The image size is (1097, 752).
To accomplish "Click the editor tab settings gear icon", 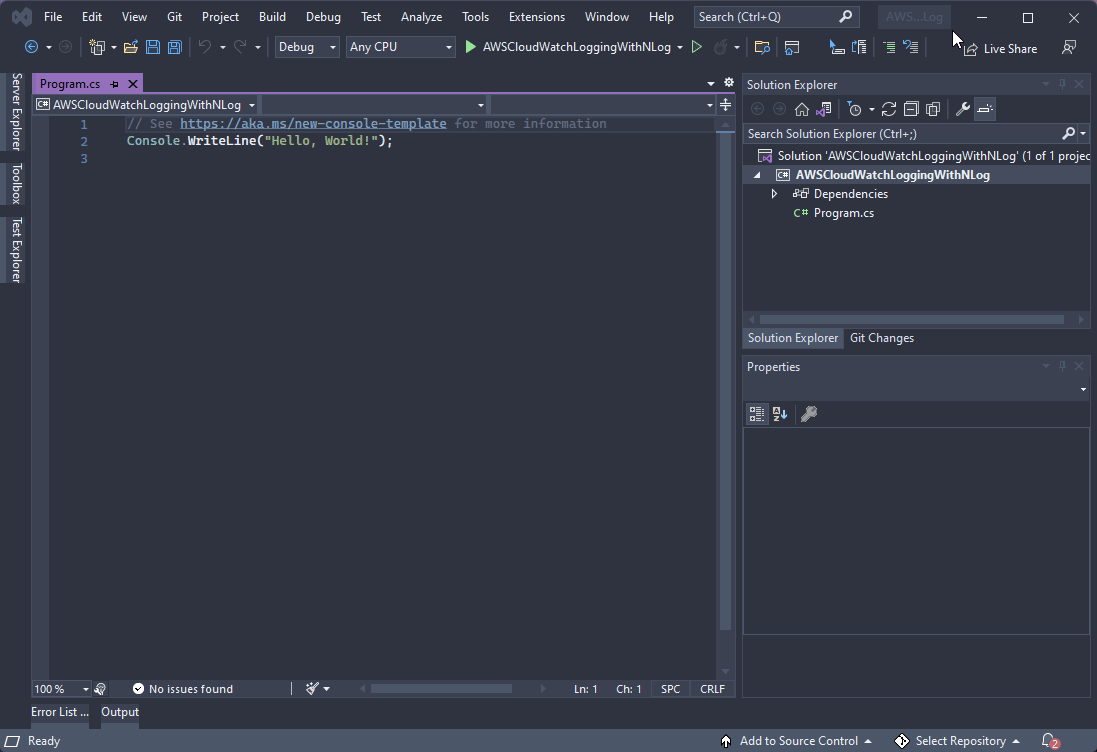I will (729, 83).
